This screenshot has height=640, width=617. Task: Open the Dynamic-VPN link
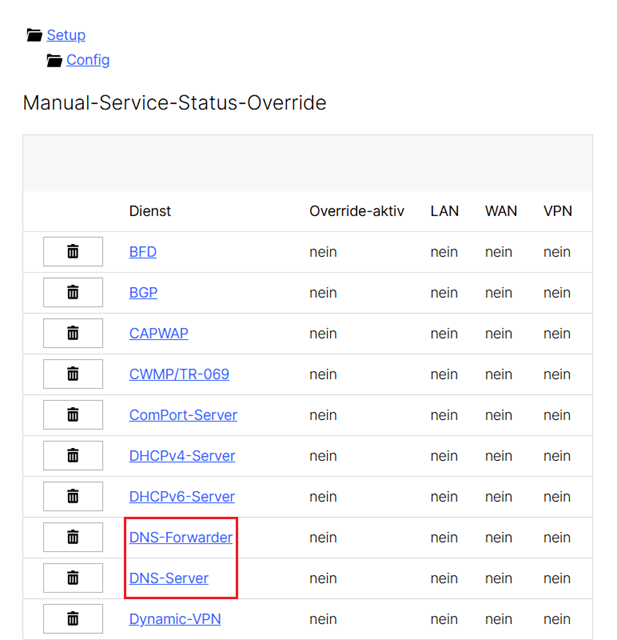(x=175, y=619)
